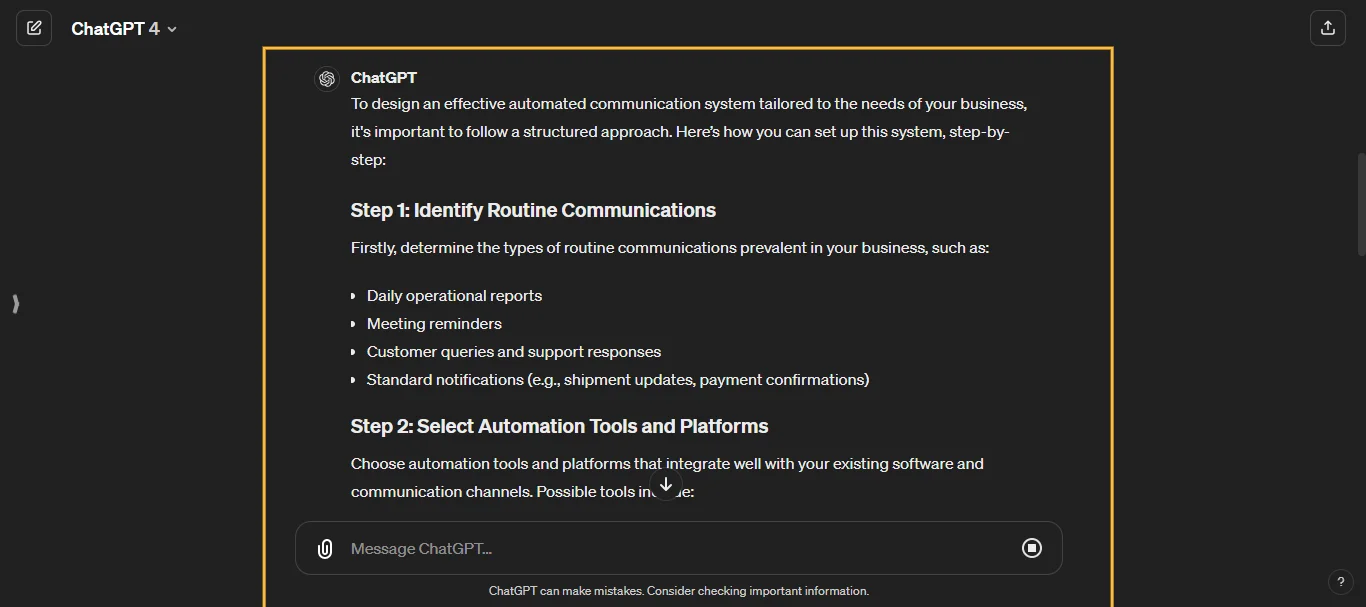Open help with the question mark icon
This screenshot has width=1366, height=607.
1341,581
